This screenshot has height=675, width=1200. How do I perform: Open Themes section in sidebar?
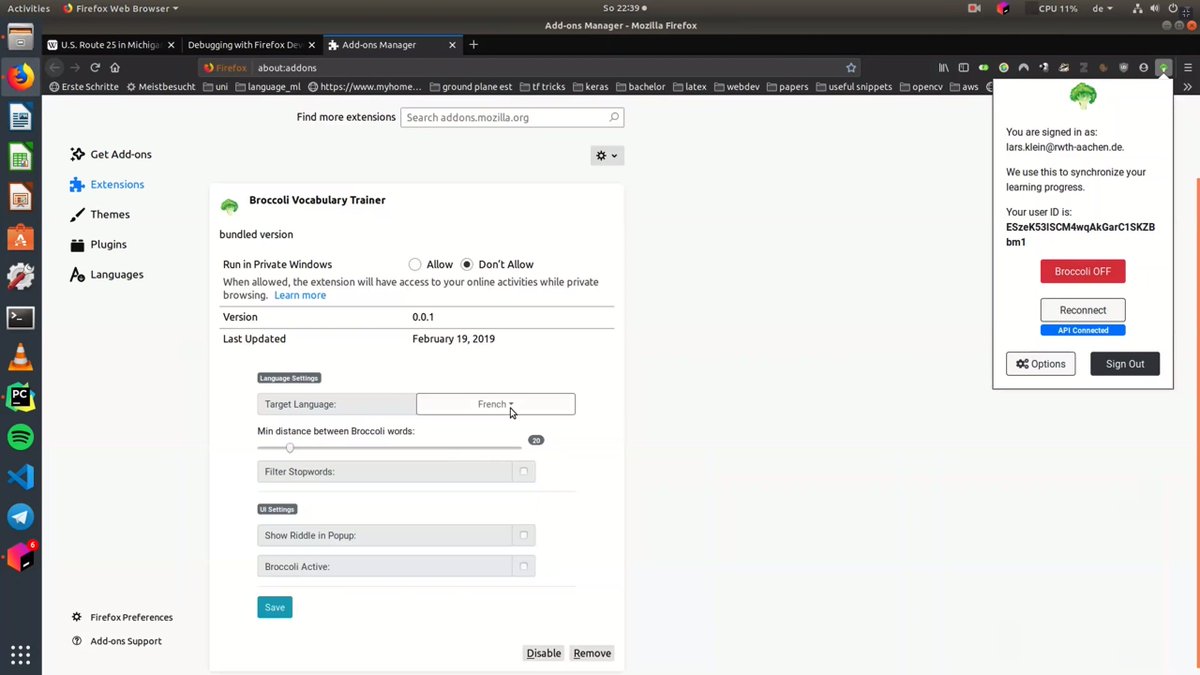click(100, 214)
